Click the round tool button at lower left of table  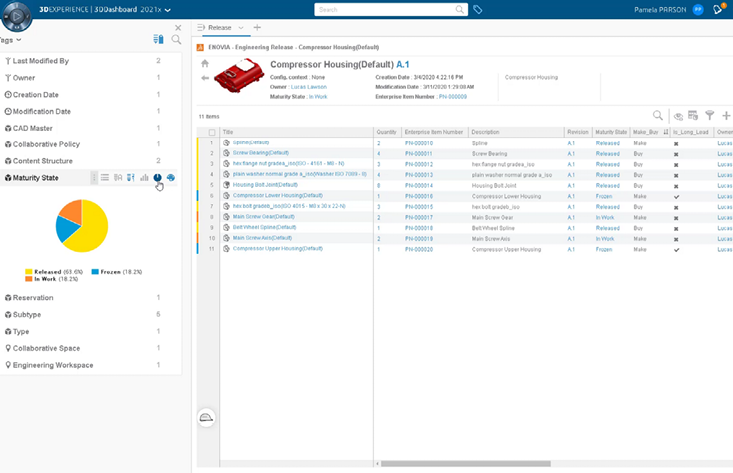[x=206, y=418]
